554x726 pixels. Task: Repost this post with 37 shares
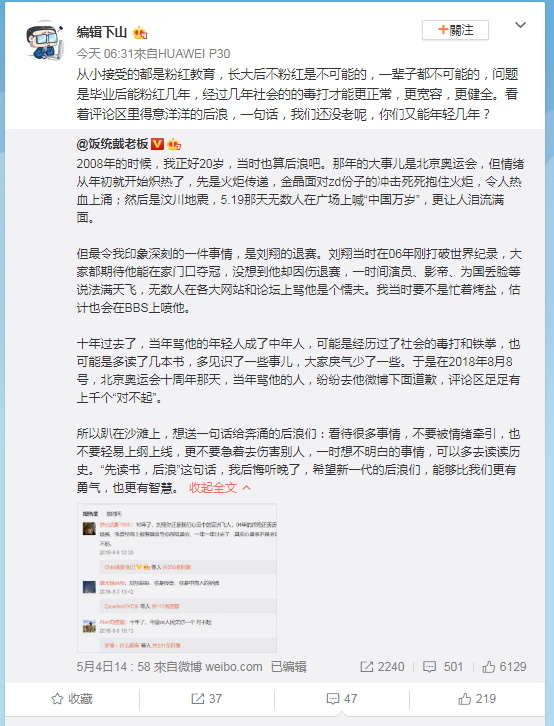(x=206, y=699)
